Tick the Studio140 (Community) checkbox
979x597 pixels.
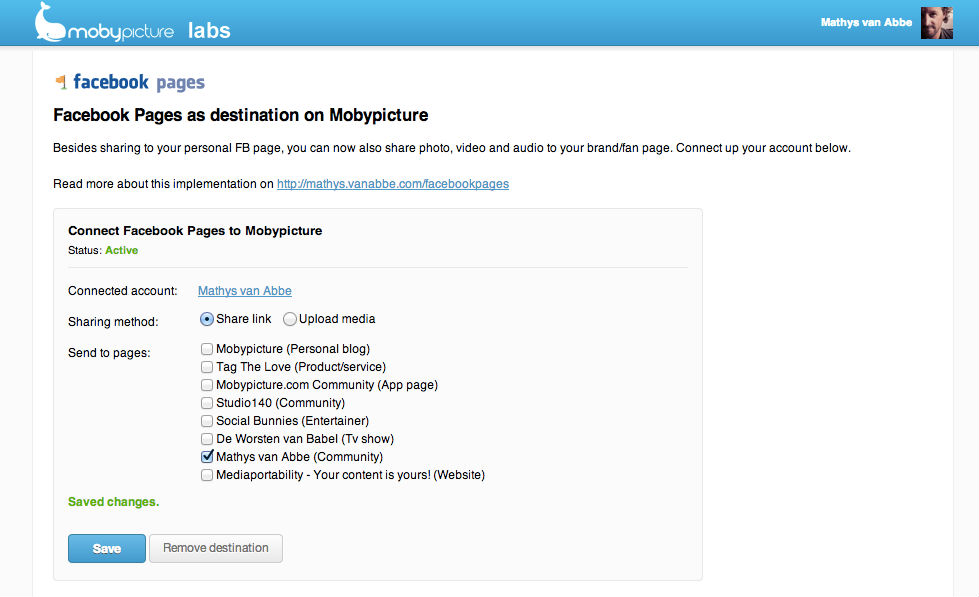tap(207, 403)
